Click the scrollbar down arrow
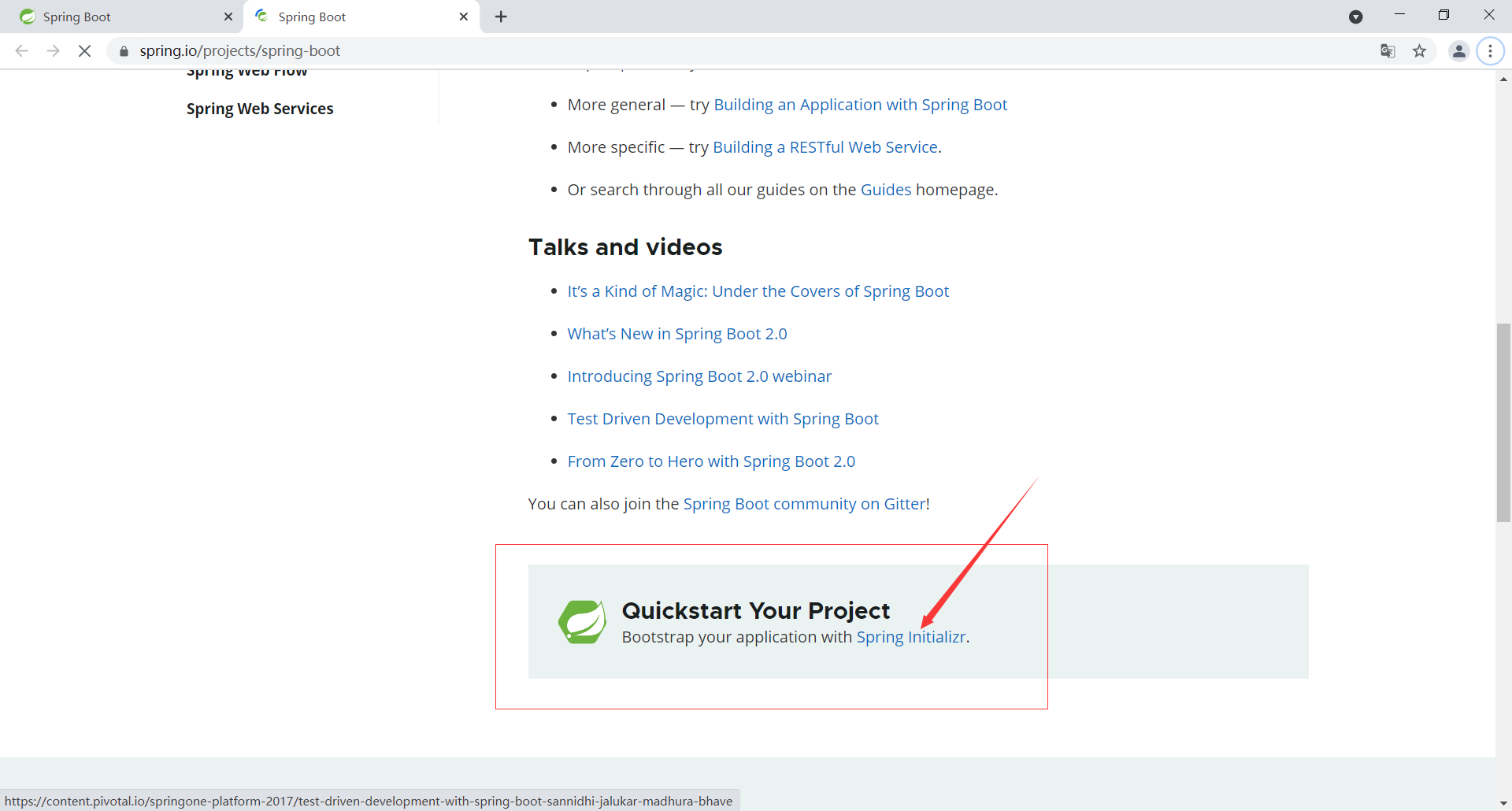This screenshot has width=1512, height=811. 1503,803
